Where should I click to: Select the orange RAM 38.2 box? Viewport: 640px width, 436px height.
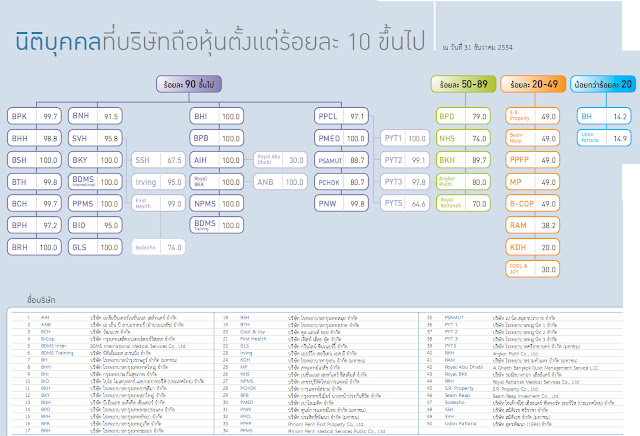[x=533, y=225]
